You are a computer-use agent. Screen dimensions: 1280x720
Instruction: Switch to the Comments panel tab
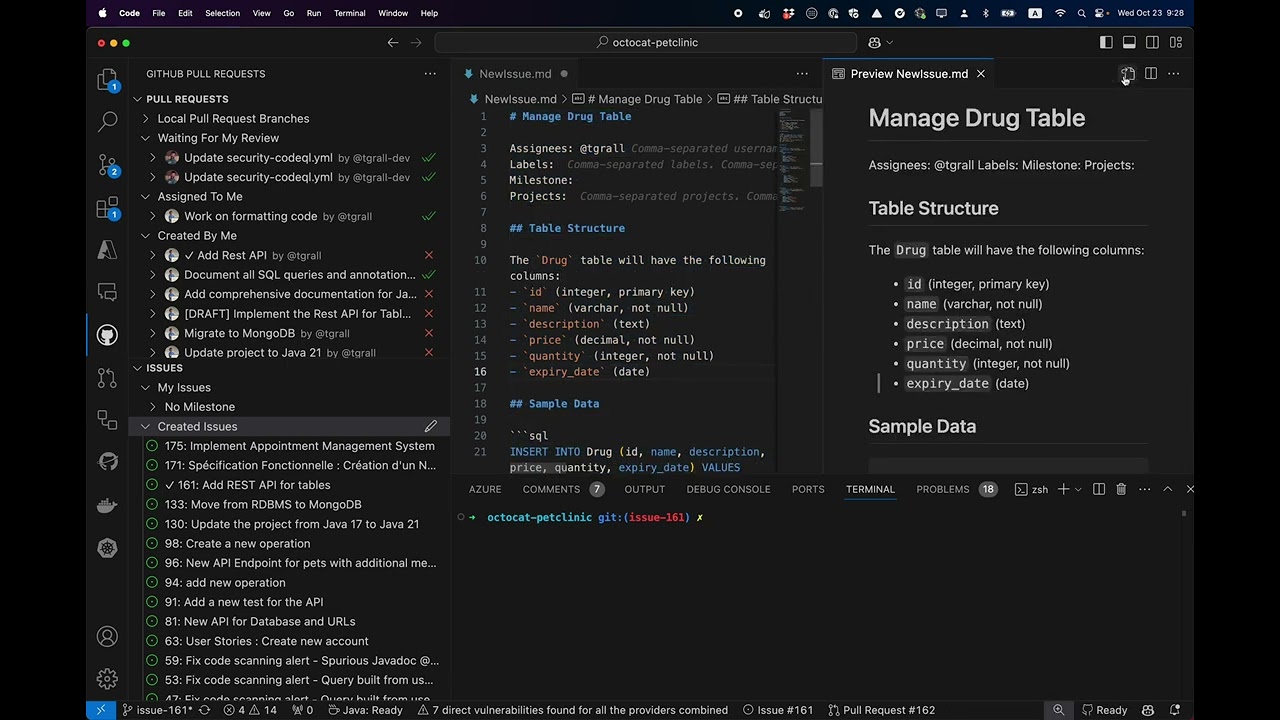551,489
